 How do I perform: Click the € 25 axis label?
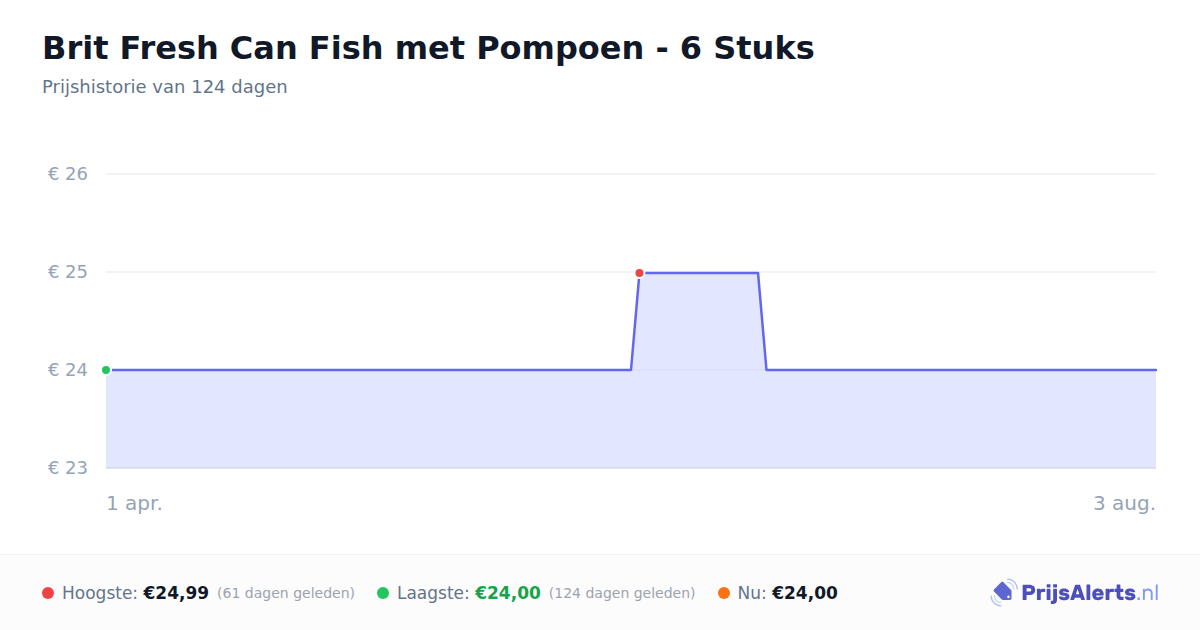pos(68,272)
